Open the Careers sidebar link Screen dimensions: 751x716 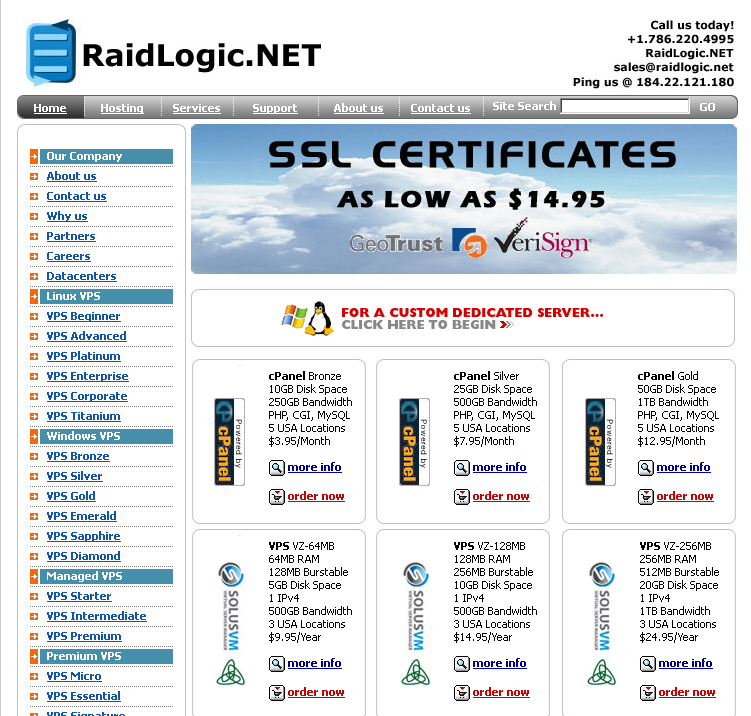click(x=68, y=256)
